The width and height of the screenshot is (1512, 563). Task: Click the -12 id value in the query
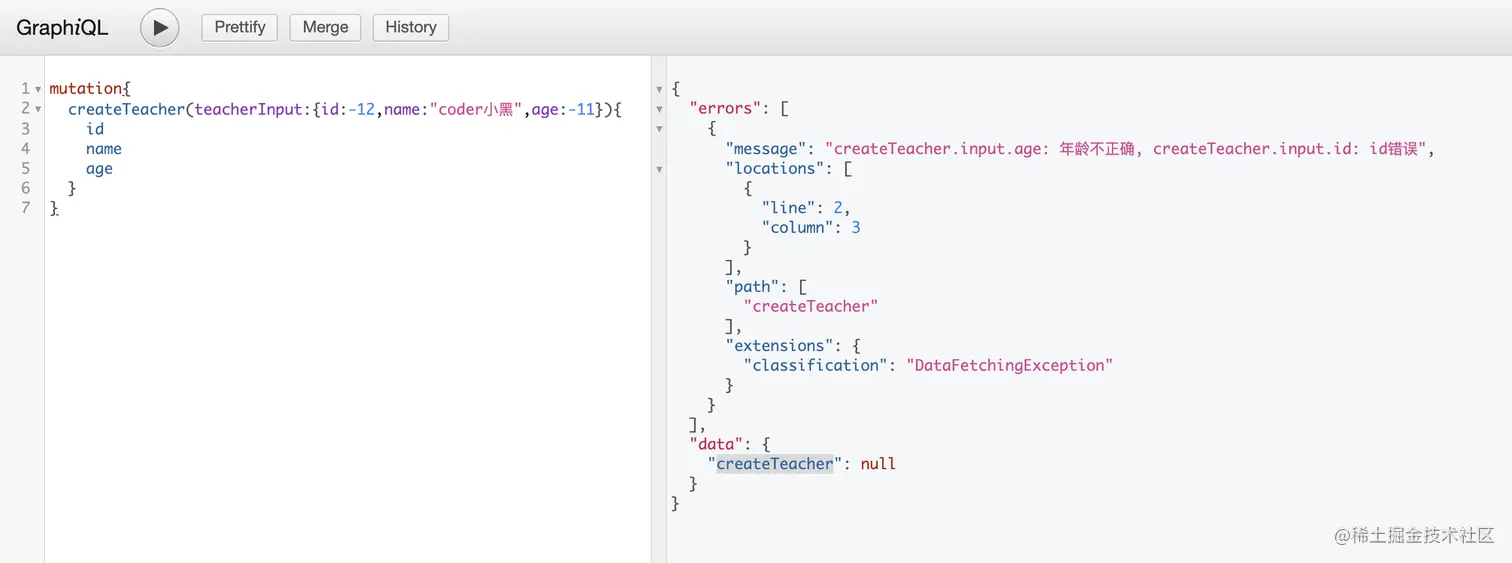coord(362,109)
